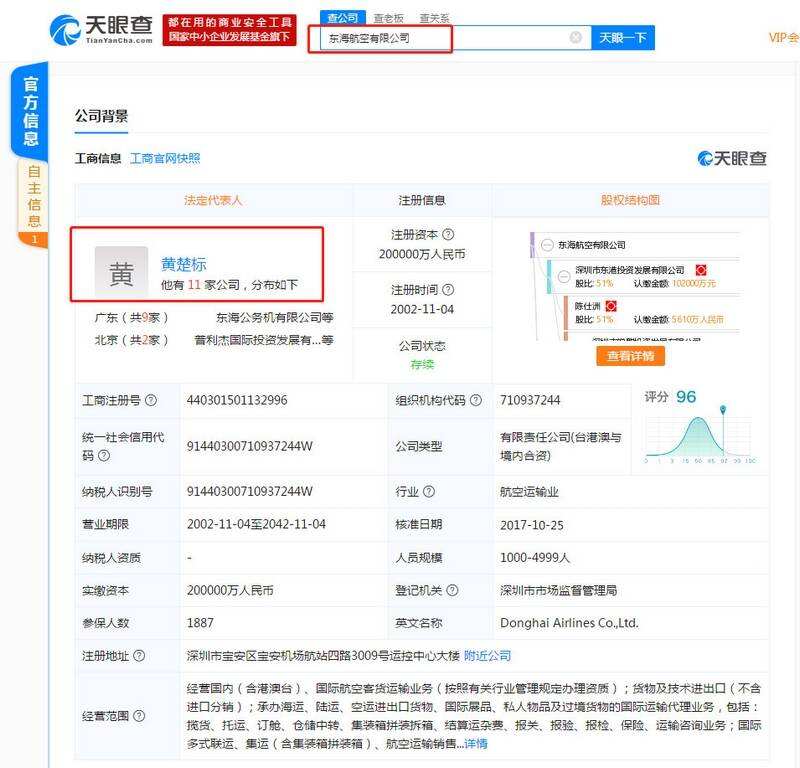This screenshot has width=800, height=768.
Task: Click the 存续 company status text
Action: [422, 364]
